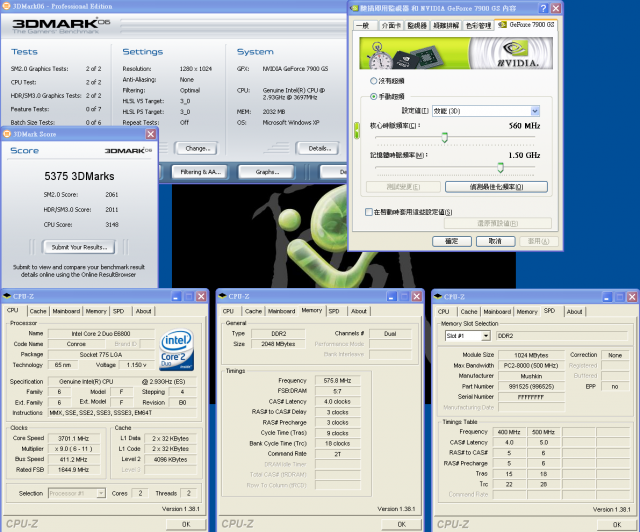Viewport: 640px width, 532px height.
Task: Click the core clock frequency slider thumb
Action: pyautogui.click(x=444, y=138)
